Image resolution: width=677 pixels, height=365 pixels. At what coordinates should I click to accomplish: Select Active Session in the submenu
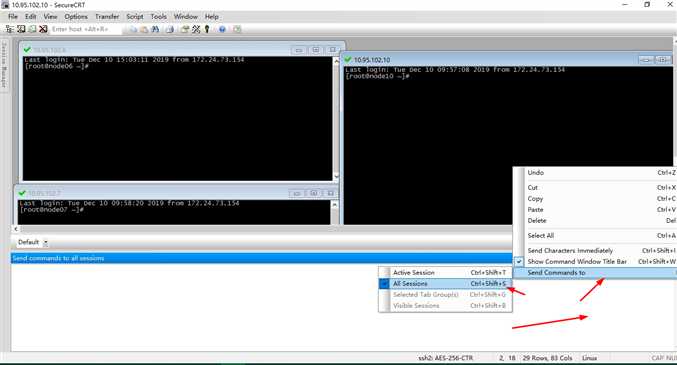click(445, 273)
